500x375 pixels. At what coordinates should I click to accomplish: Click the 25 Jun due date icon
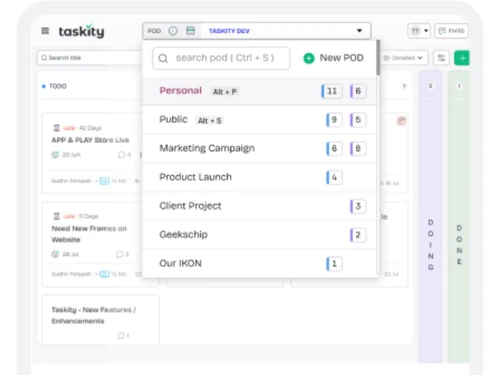pos(55,155)
